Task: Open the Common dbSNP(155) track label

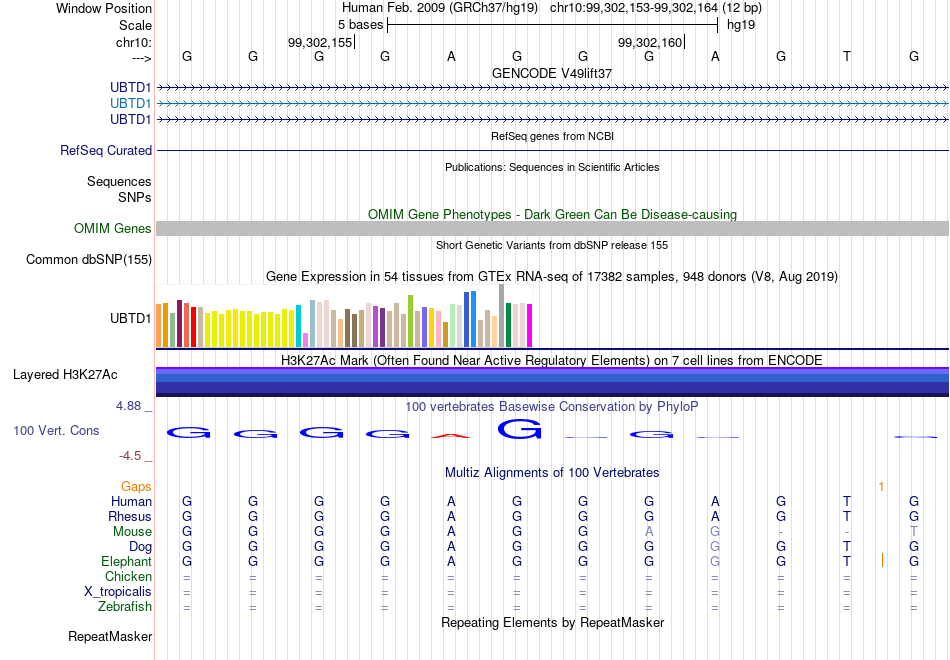Action: coord(89,259)
